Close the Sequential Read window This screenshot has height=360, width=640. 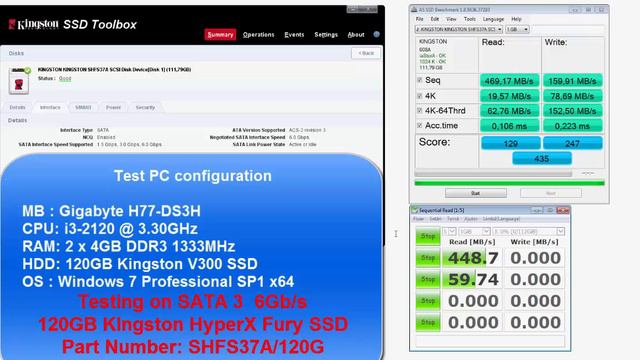(563, 210)
